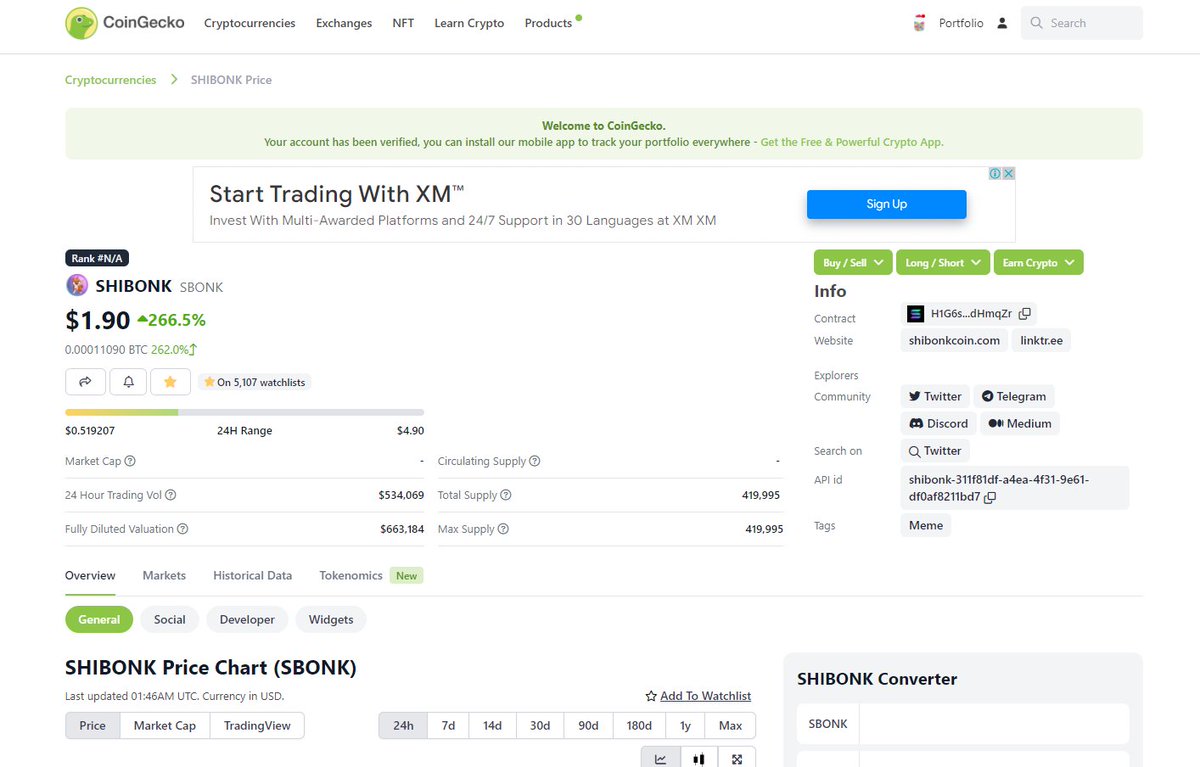
Task: Click the Market Cap info question icon
Action: (130, 461)
